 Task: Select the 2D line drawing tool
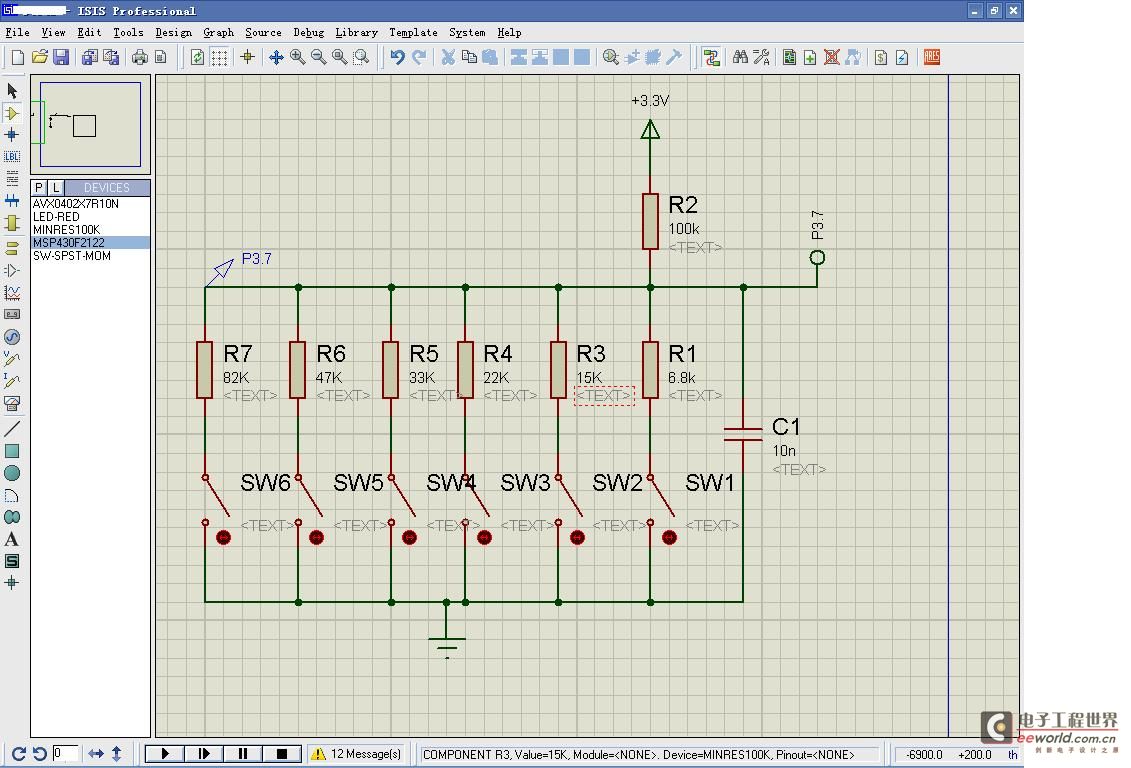click(x=12, y=428)
